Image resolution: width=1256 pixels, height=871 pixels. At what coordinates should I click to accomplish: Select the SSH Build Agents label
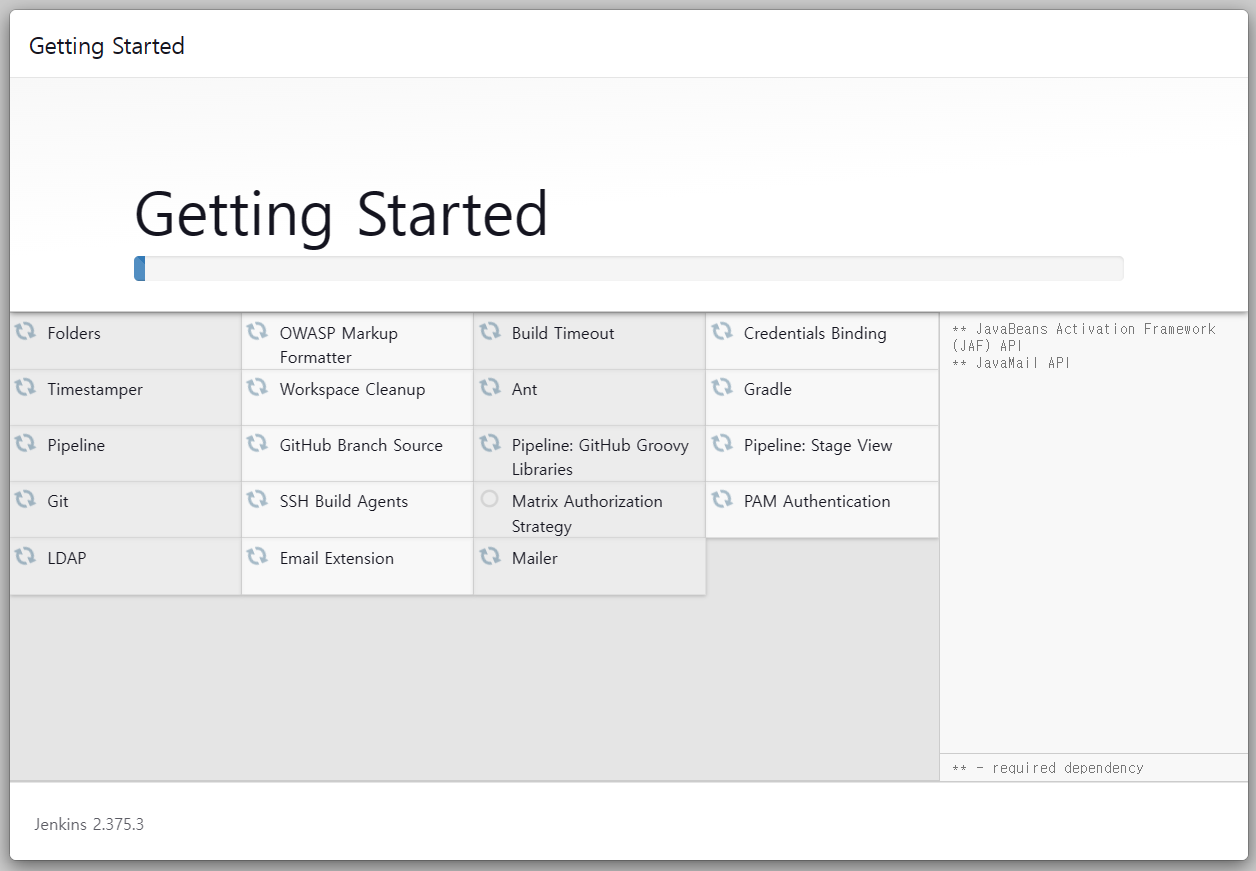tap(344, 502)
